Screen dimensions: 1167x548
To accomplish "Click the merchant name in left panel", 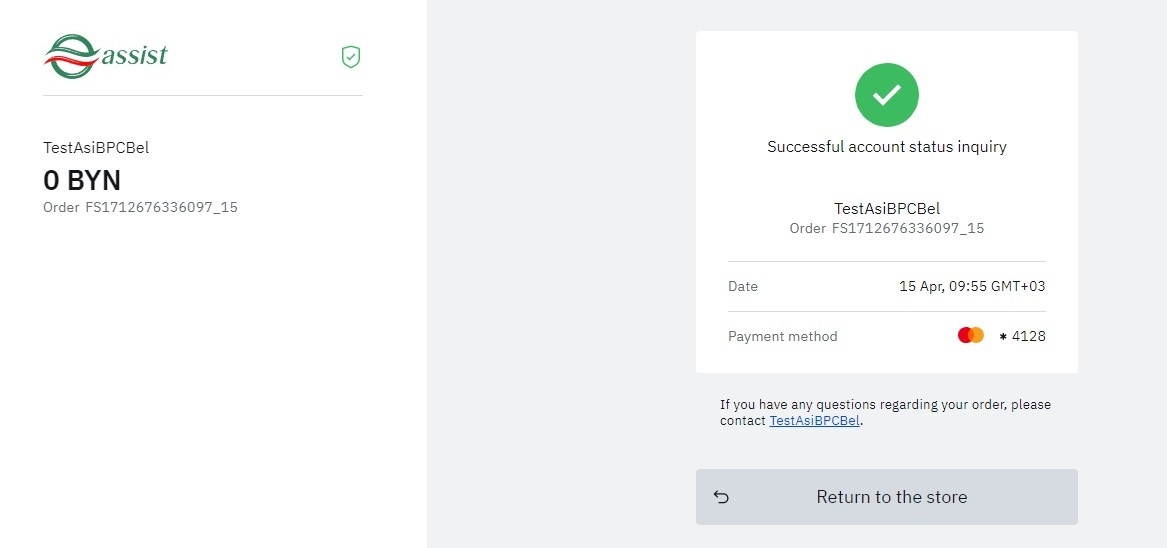I will (x=96, y=148).
